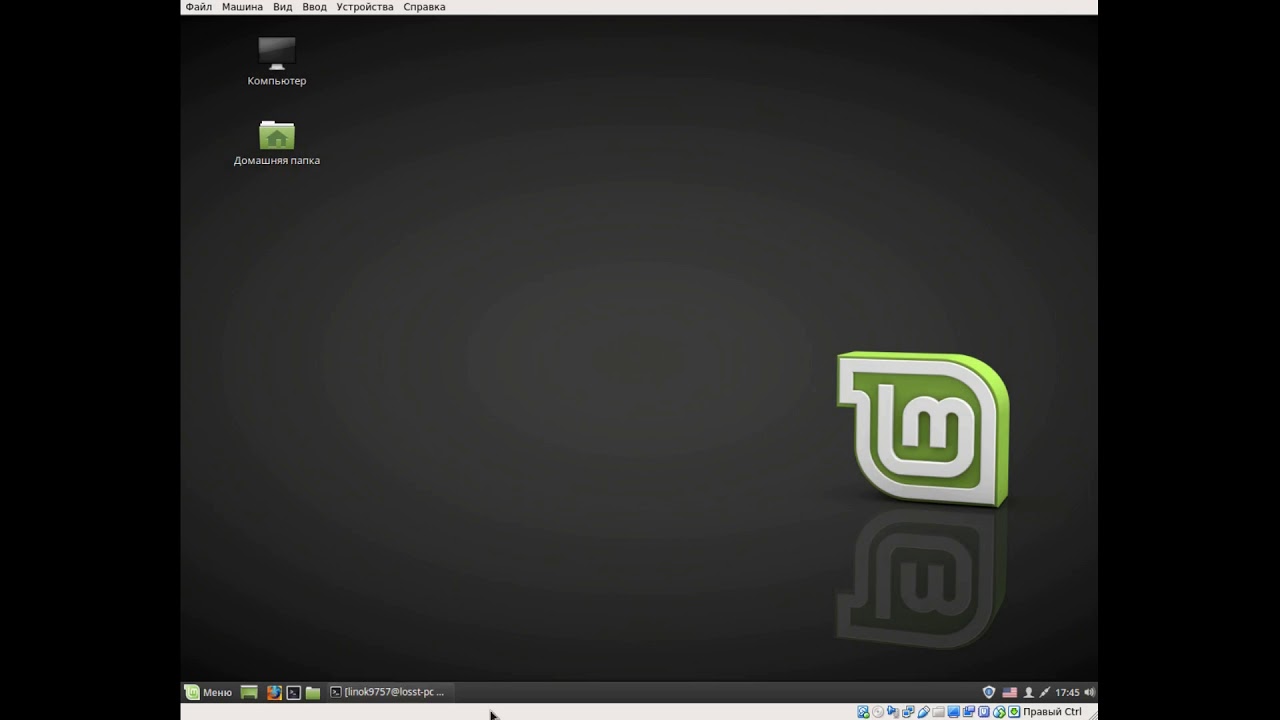
Task: Open the Компьютер desktop icon
Action: tap(277, 62)
